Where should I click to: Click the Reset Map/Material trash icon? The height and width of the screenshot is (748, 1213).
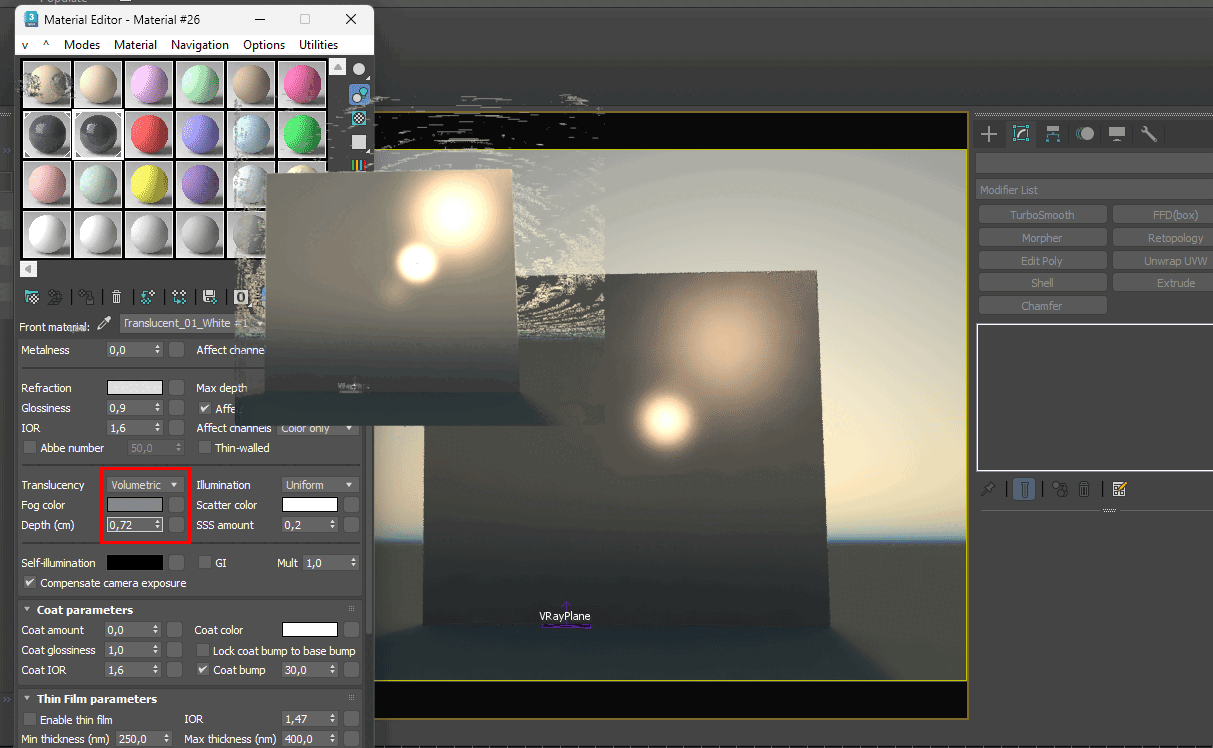(x=117, y=296)
